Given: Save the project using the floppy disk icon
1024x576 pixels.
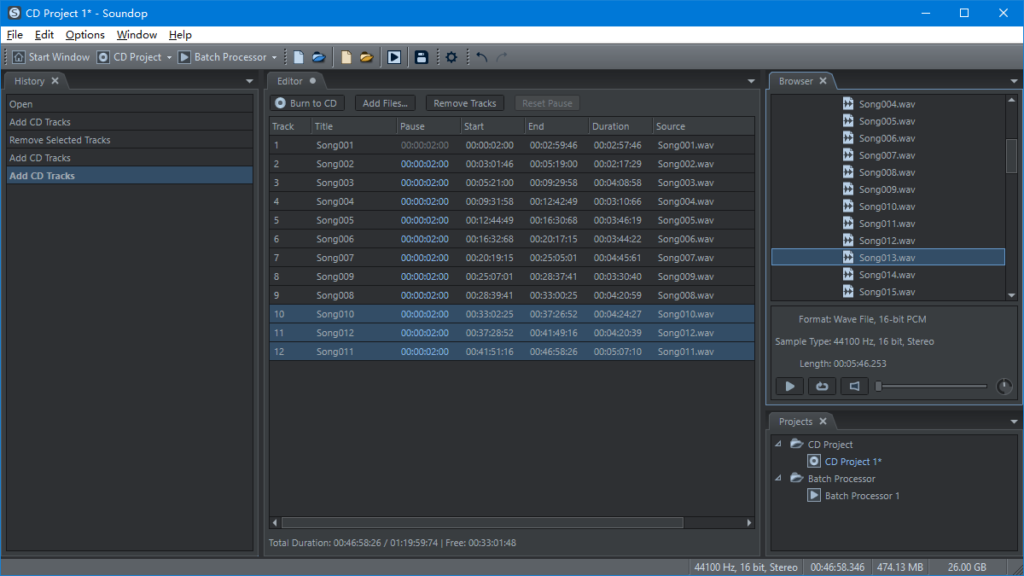Looking at the screenshot, I should point(421,57).
